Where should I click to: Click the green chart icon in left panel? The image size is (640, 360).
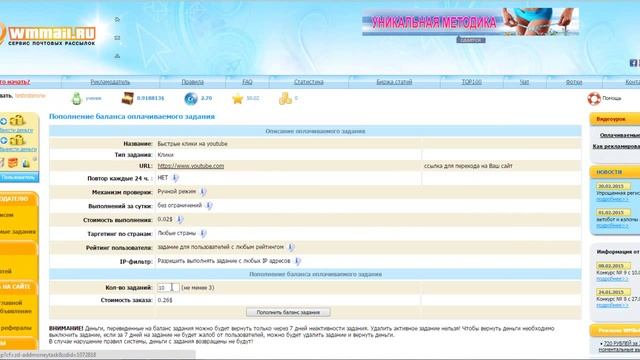(26, 163)
